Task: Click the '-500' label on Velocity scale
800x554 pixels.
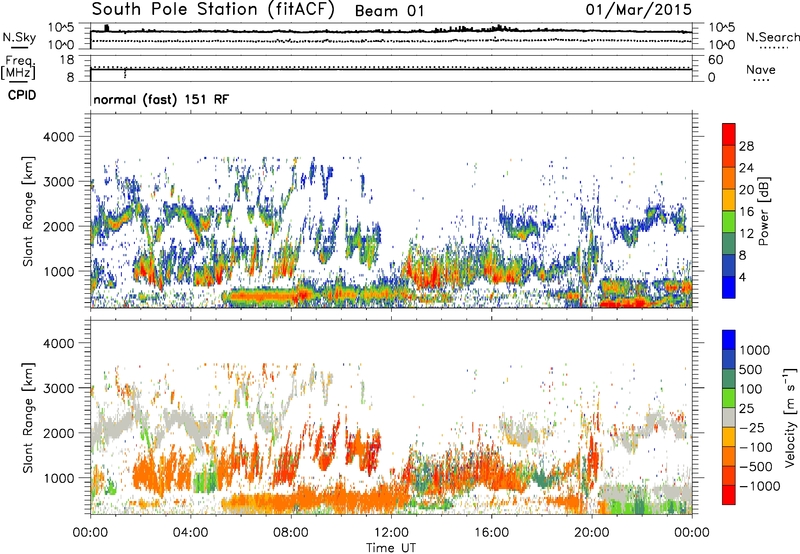Action: [x=755, y=467]
